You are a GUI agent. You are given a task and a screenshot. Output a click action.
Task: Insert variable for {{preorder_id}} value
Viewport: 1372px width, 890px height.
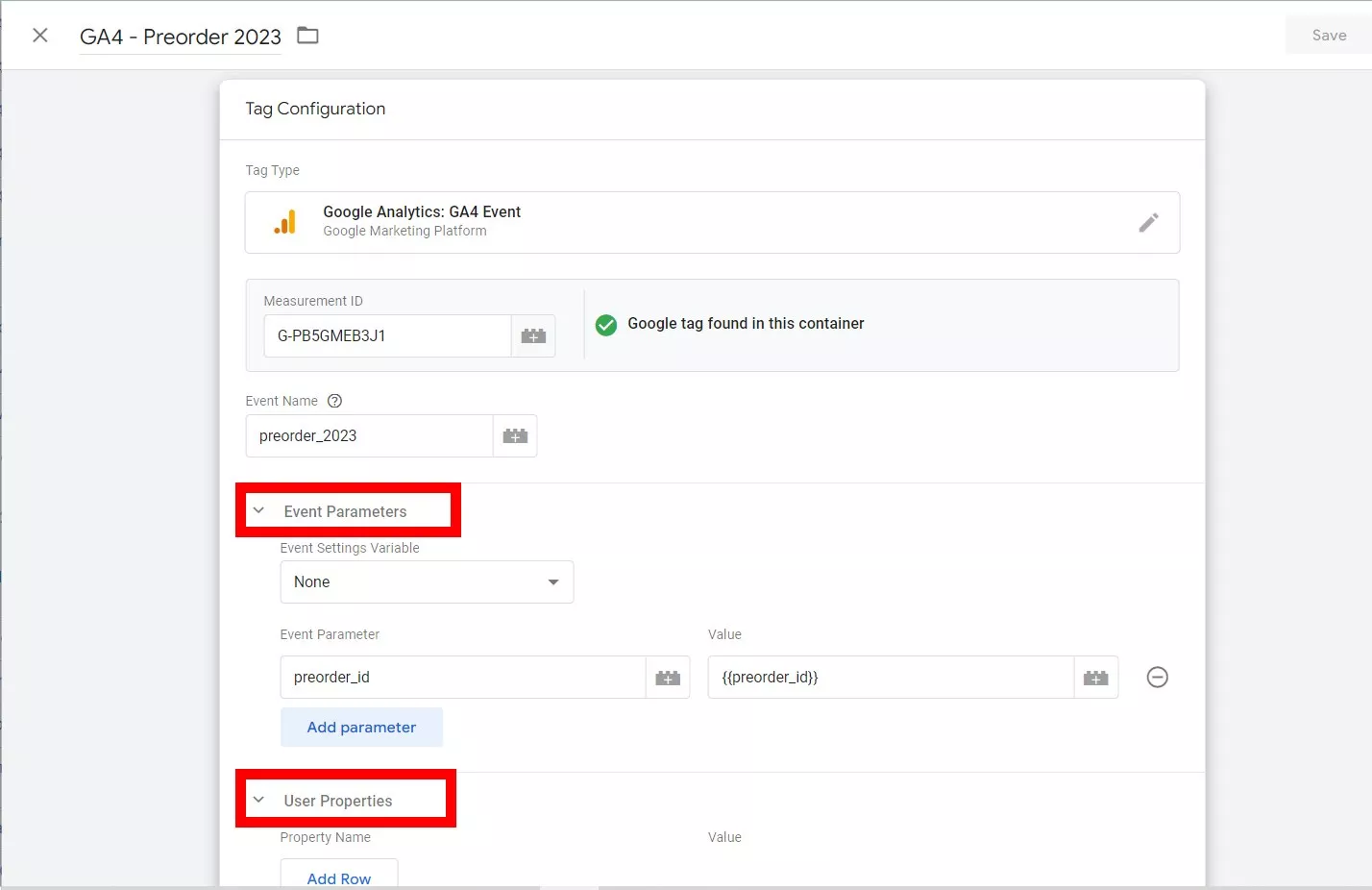click(1096, 678)
